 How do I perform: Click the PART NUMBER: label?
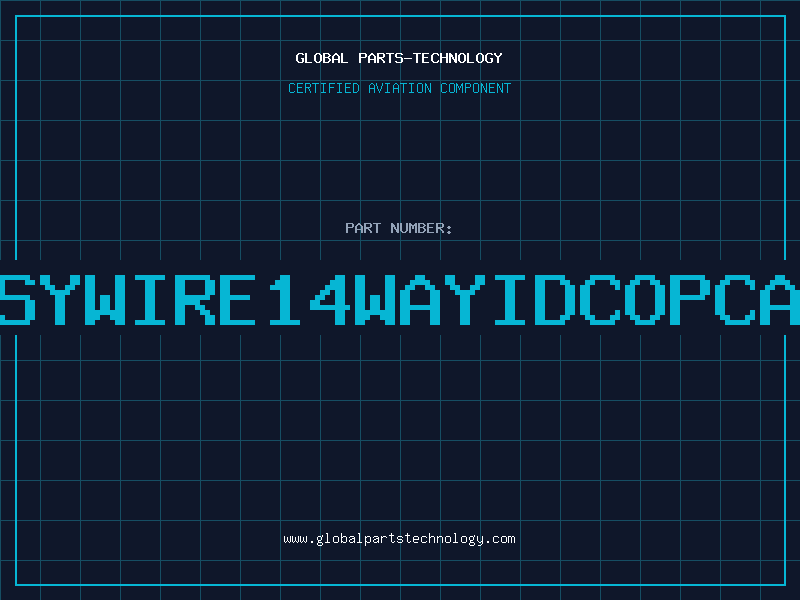pos(399,228)
